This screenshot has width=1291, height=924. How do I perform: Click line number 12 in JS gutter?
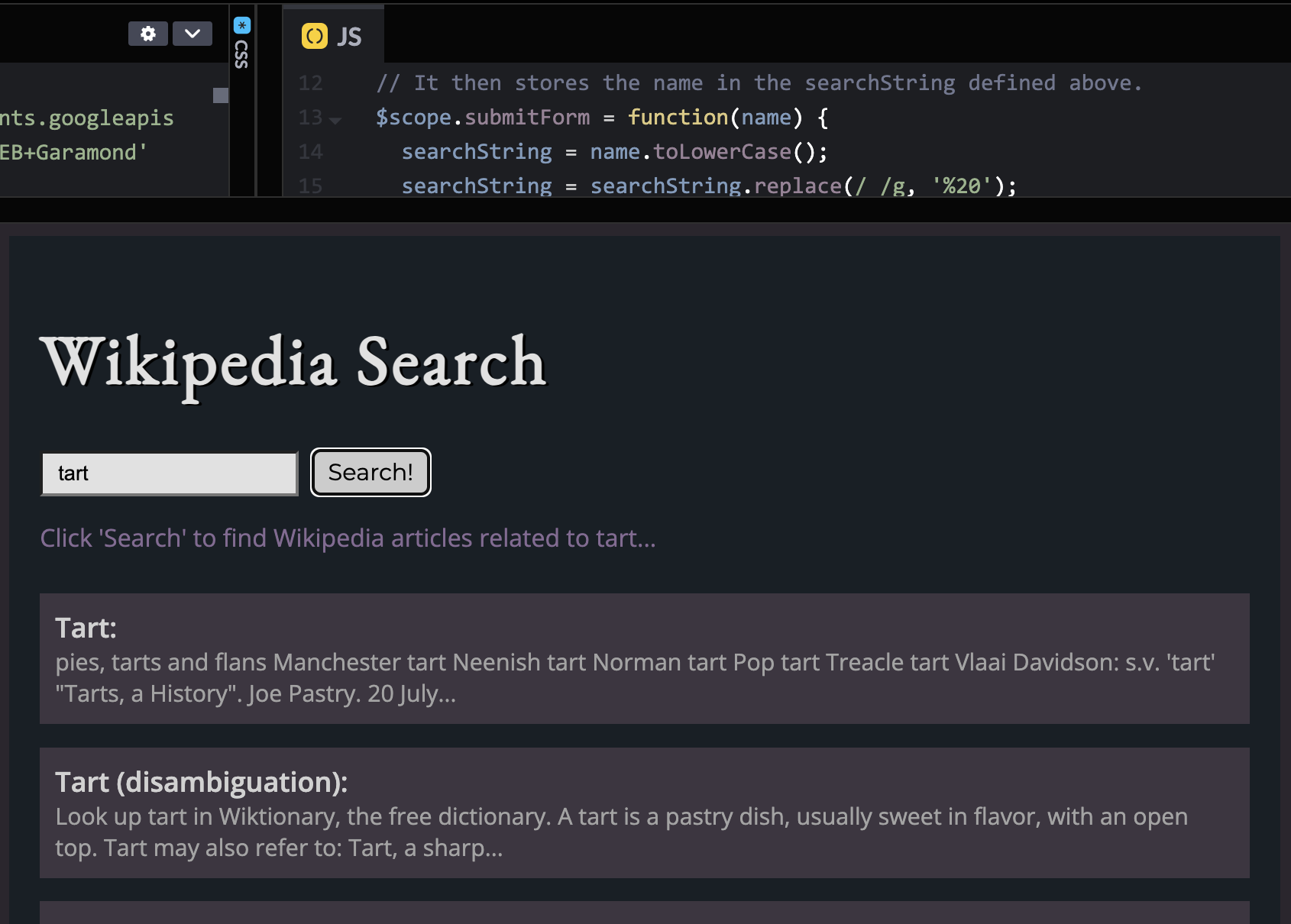[x=310, y=83]
